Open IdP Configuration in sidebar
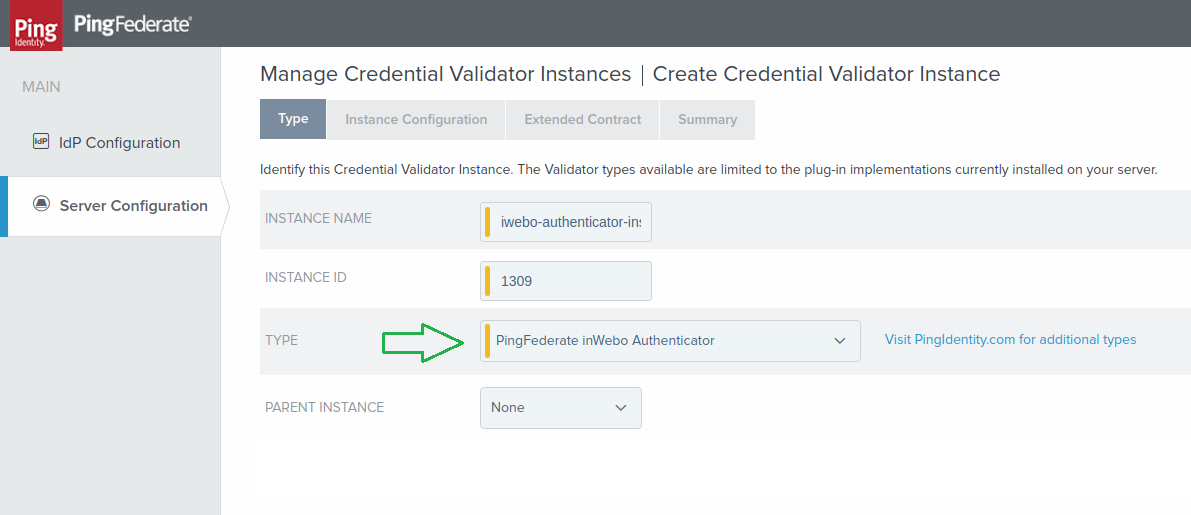The width and height of the screenshot is (1191, 515). click(119, 143)
